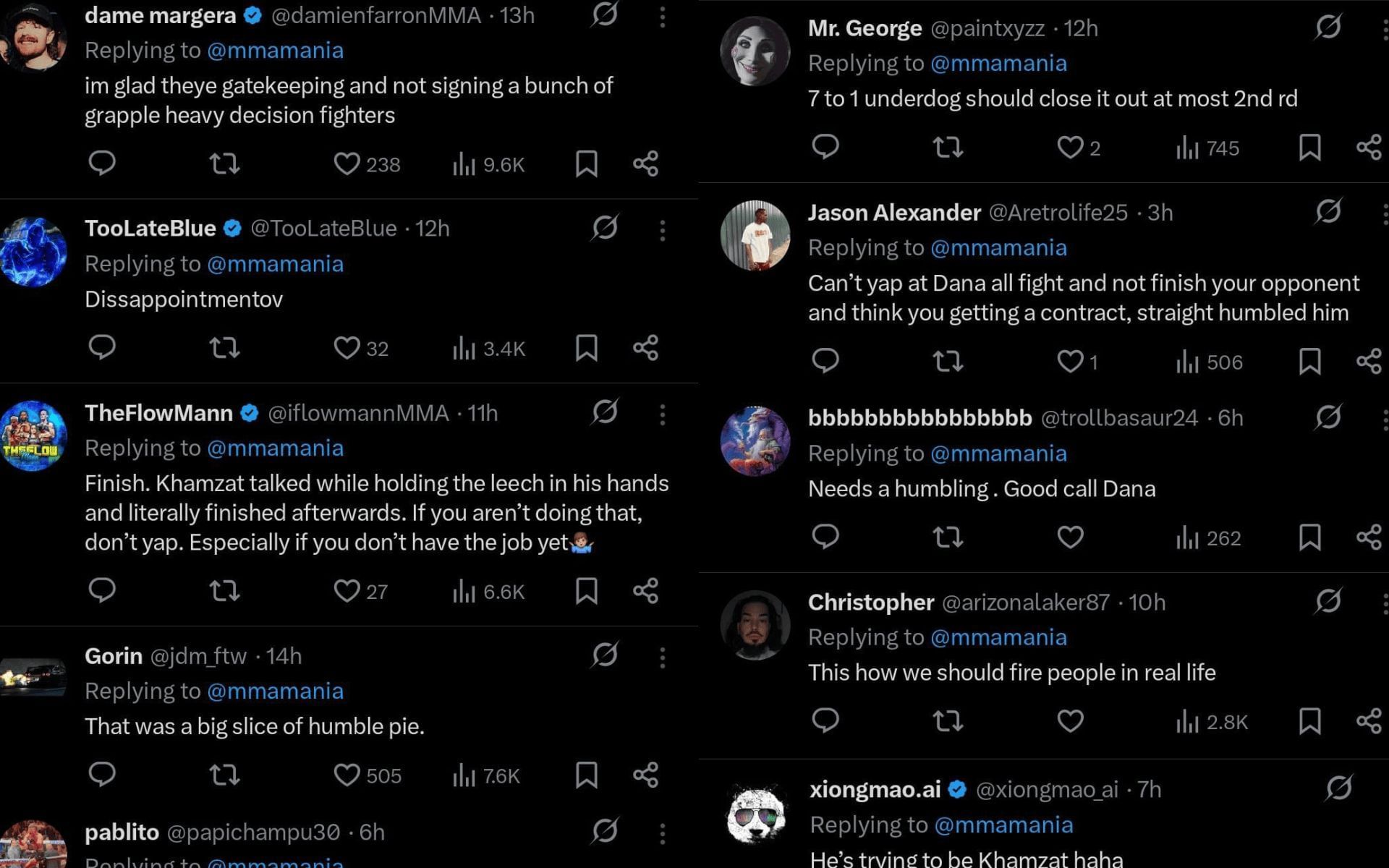1389x868 pixels.
Task: Reply to dame margera's tweet
Action: coord(102,163)
